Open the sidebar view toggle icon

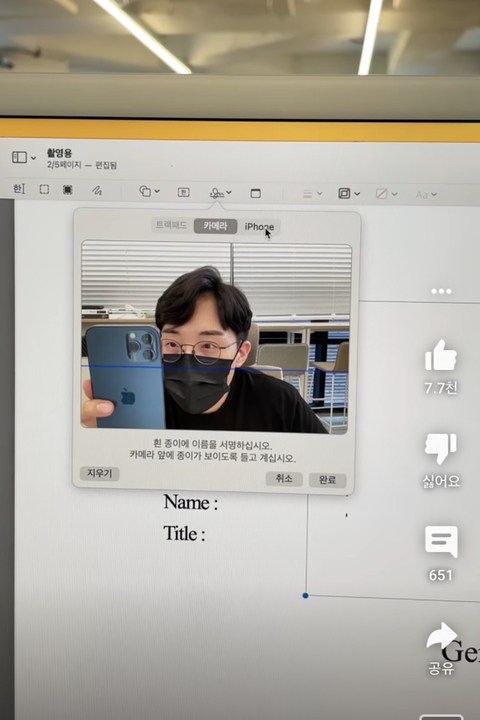click(x=19, y=158)
